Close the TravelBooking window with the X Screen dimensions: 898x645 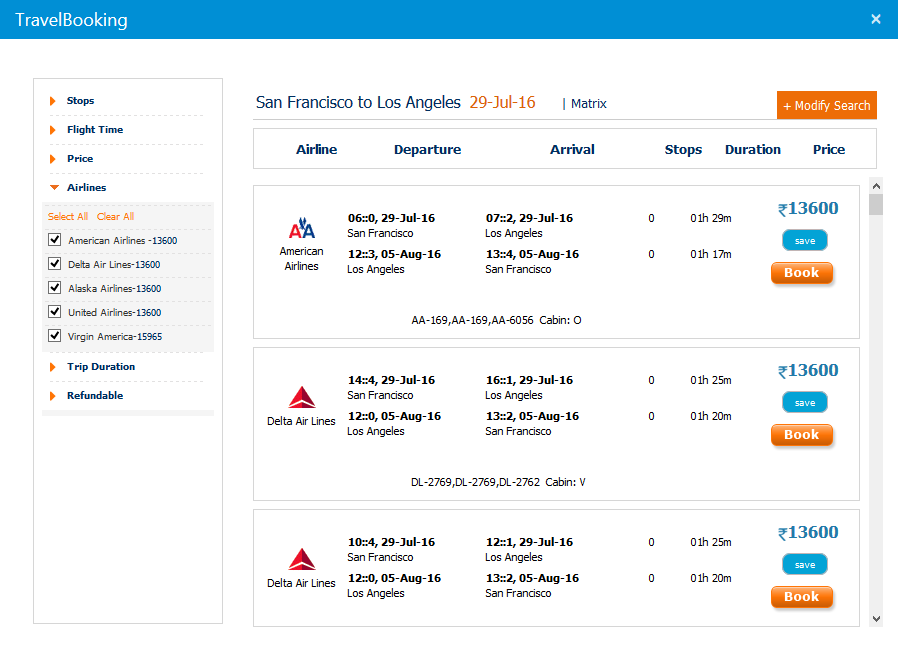pyautogui.click(x=876, y=19)
